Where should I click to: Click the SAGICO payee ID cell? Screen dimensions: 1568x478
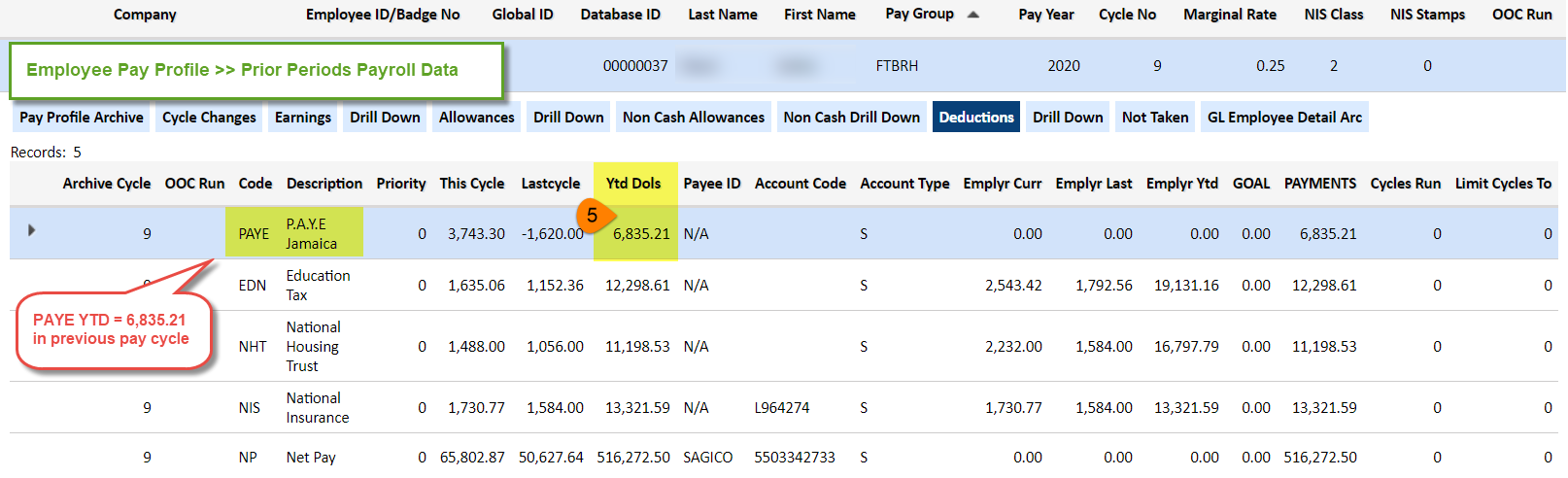pyautogui.click(x=708, y=458)
